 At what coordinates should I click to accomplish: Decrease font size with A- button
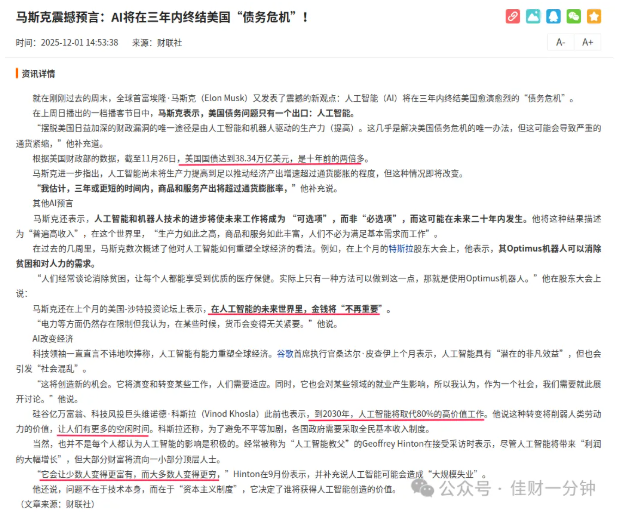pos(561,42)
